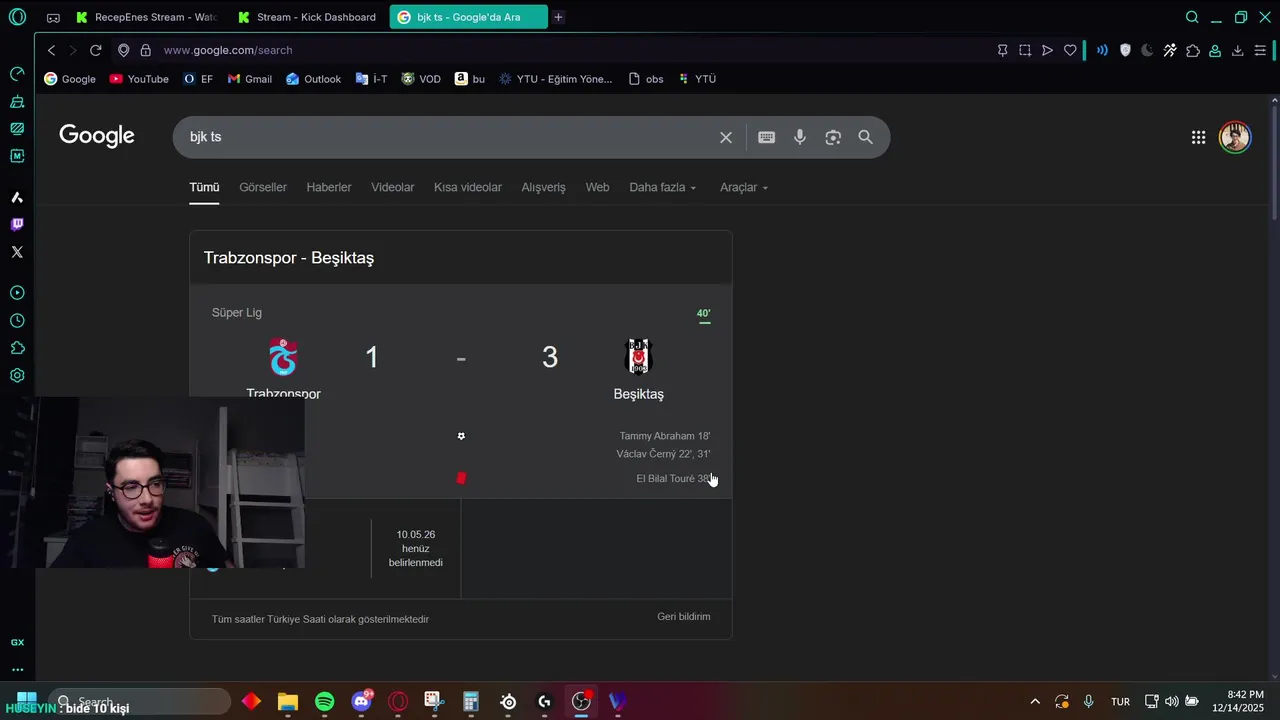This screenshot has width=1280, height=720.
Task: Open Google on-screen keyboard tool
Action: [x=766, y=137]
